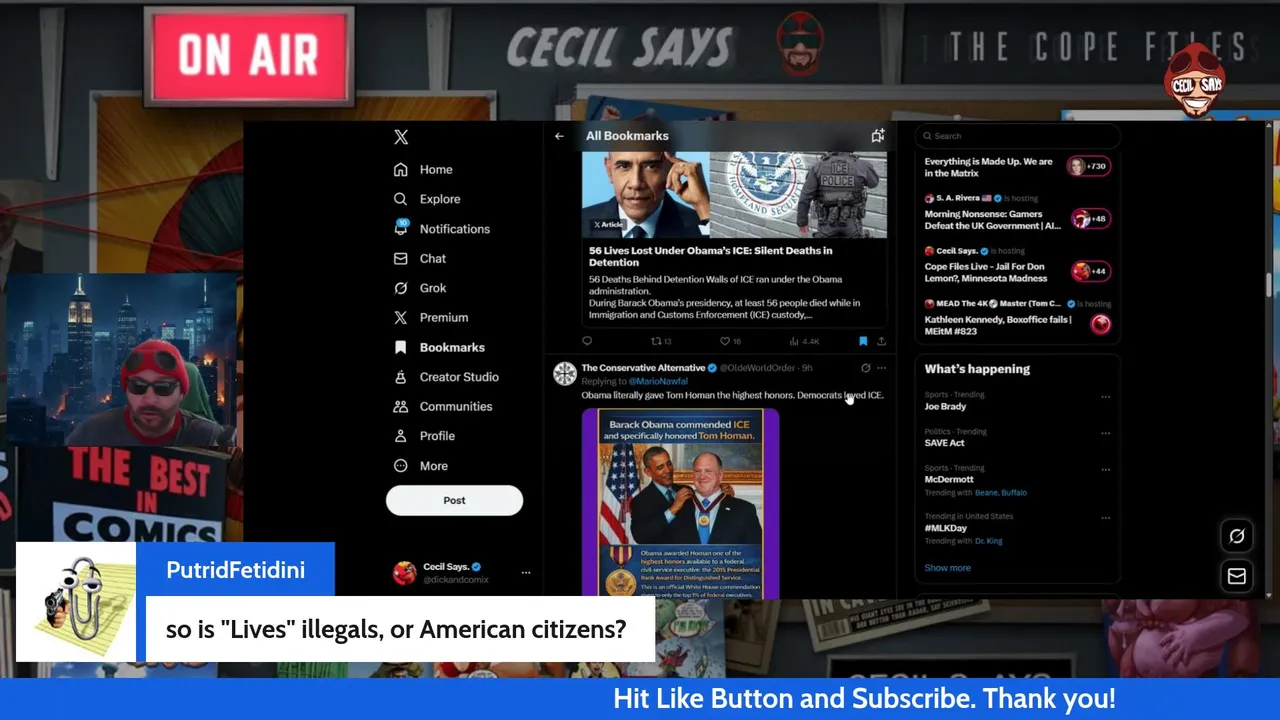This screenshot has width=1280, height=720.
Task: Repost the article post showing 13 reposts
Action: tap(661, 341)
